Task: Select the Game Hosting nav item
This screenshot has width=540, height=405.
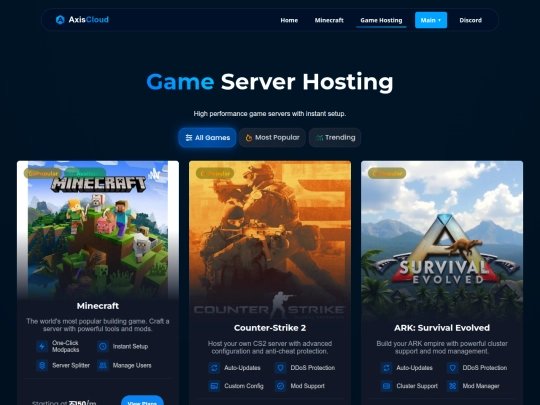Action: coord(381,20)
